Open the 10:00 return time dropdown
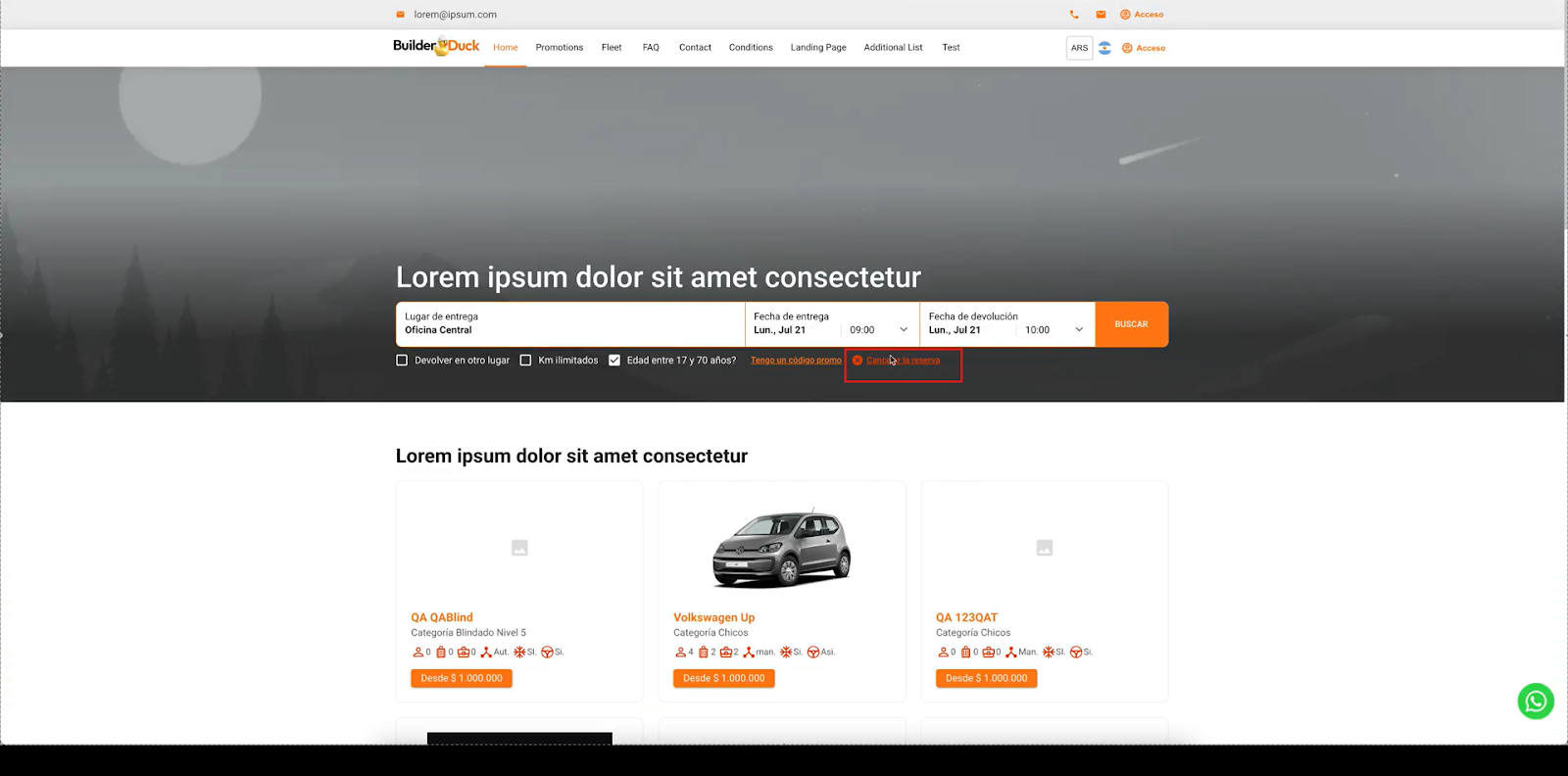Viewport: 1568px width, 776px height. click(1053, 330)
